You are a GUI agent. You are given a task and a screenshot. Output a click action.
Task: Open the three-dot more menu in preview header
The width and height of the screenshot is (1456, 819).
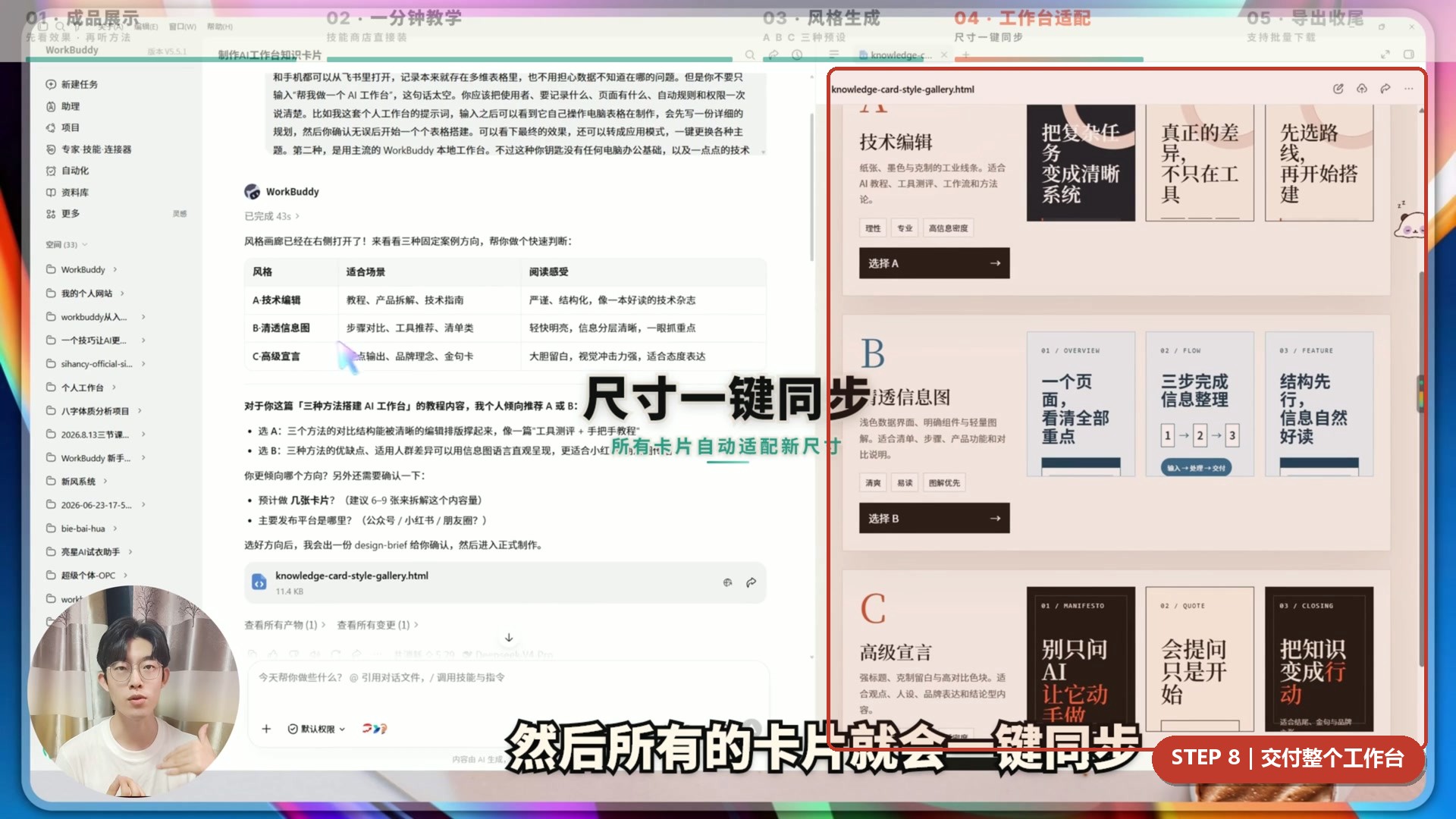[x=1409, y=89]
